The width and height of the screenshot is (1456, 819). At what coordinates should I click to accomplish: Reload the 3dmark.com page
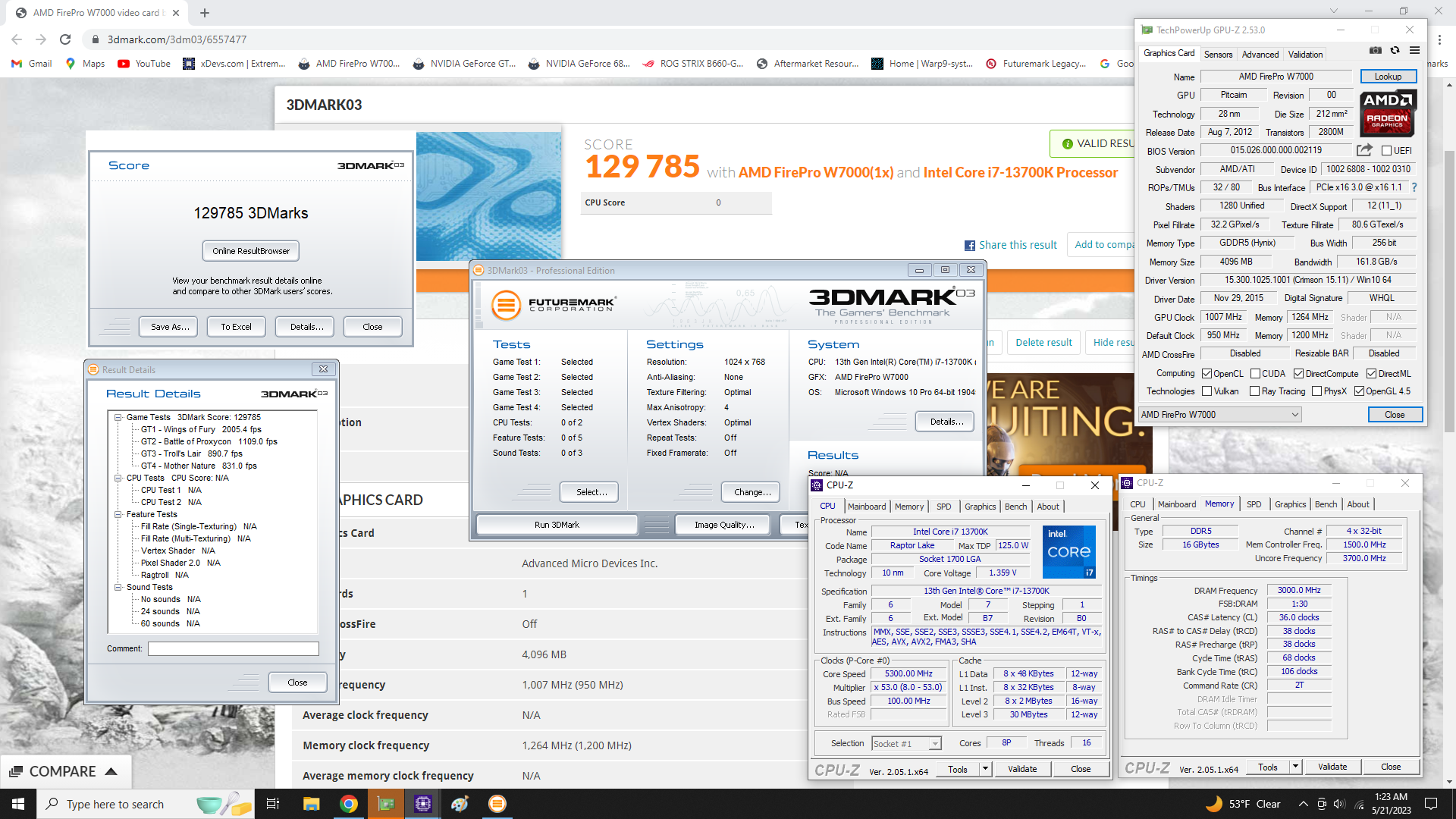65,39
